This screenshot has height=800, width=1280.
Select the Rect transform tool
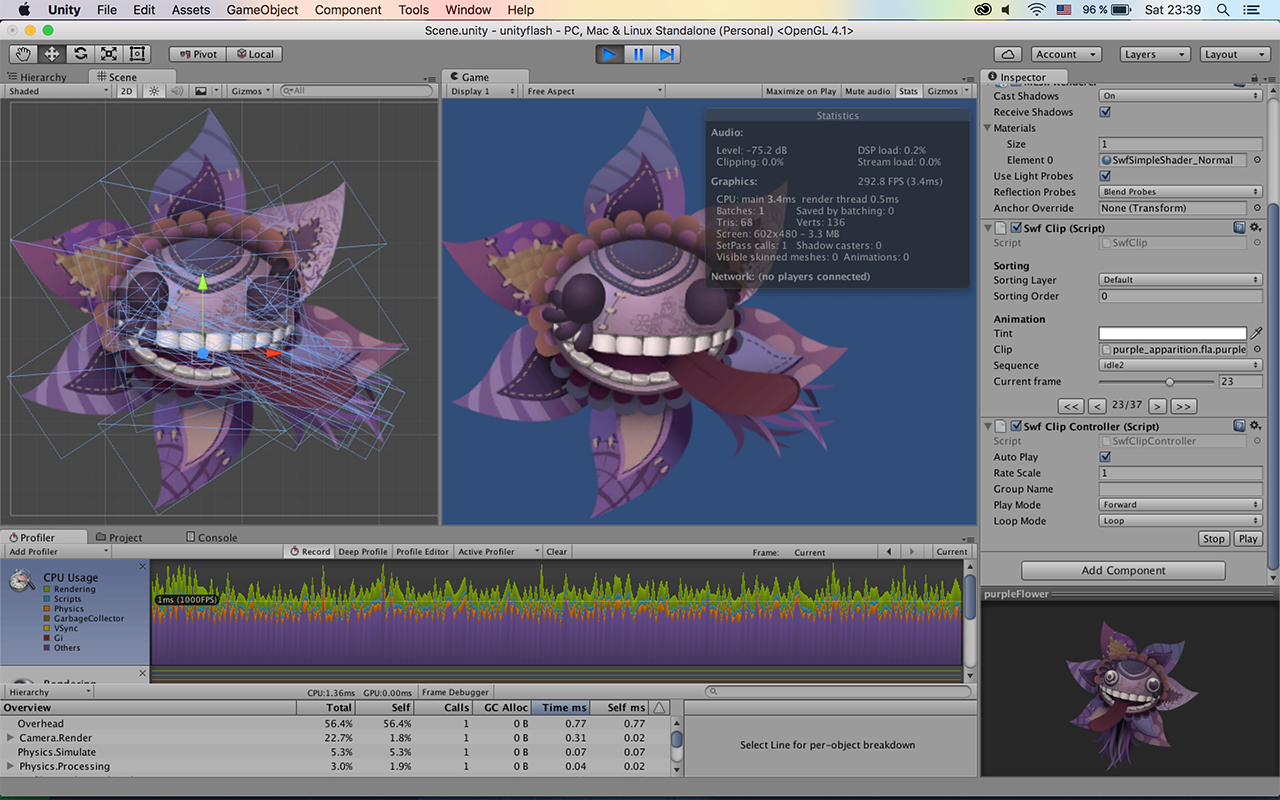click(137, 54)
